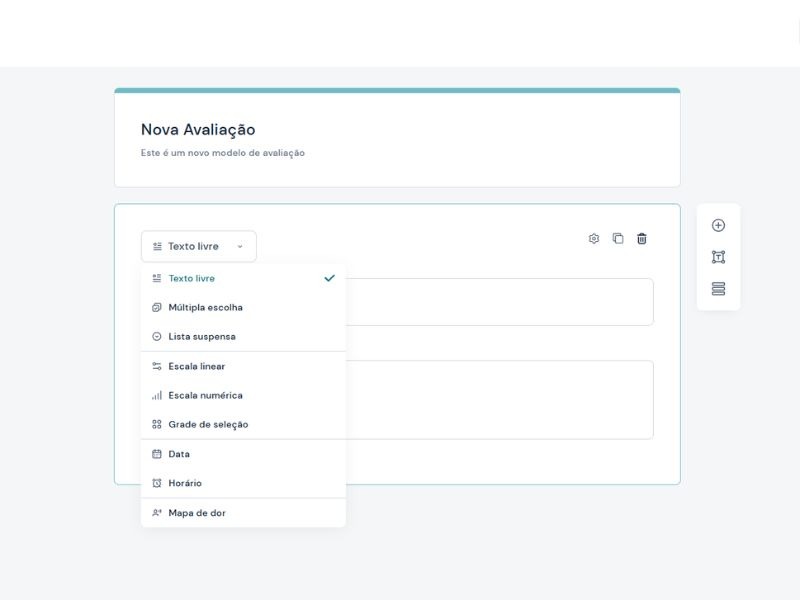The height and width of the screenshot is (600, 800).
Task: Add a text block from the side toolbar
Action: 718,257
